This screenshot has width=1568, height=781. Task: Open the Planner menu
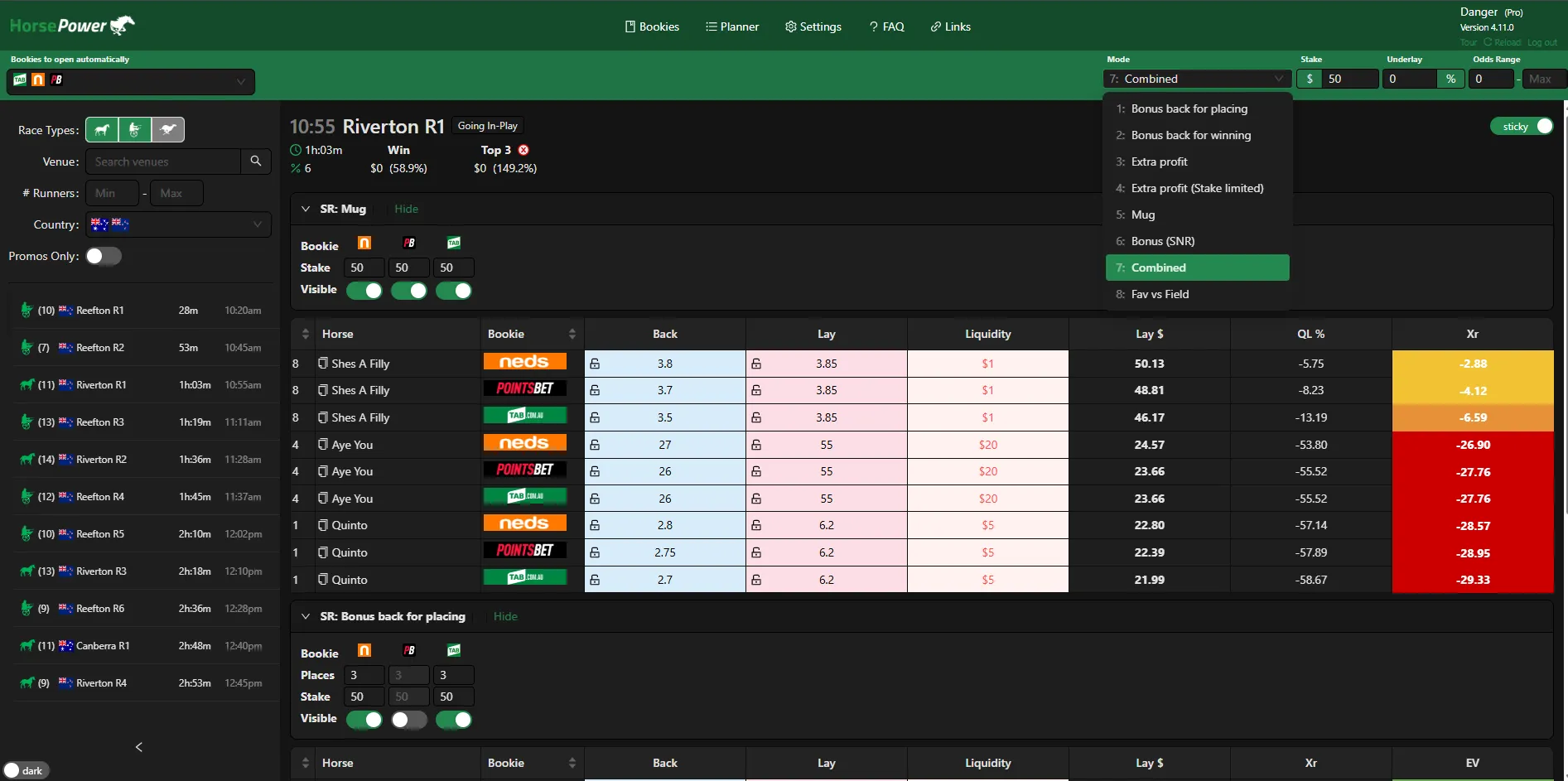[731, 26]
